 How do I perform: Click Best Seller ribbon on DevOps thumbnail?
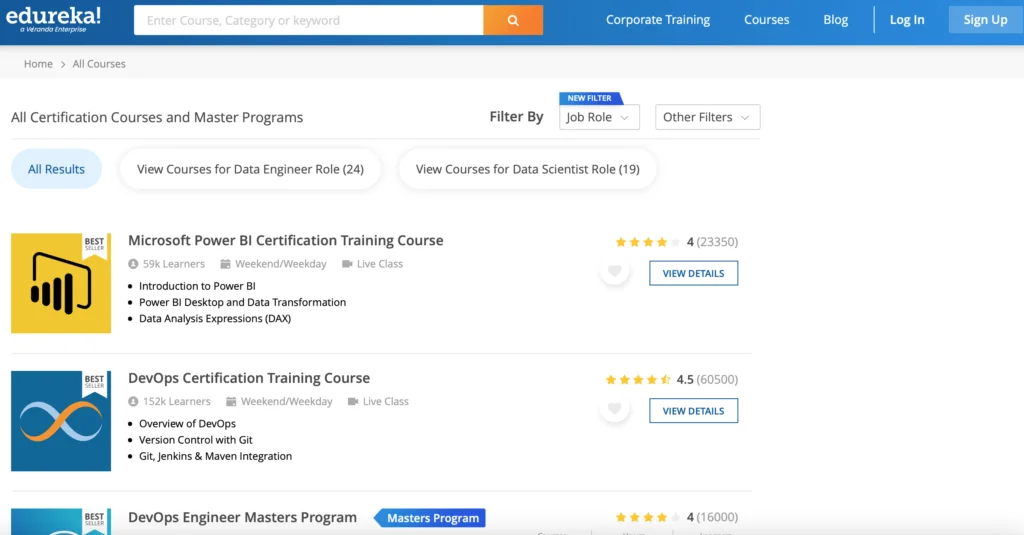coord(95,383)
